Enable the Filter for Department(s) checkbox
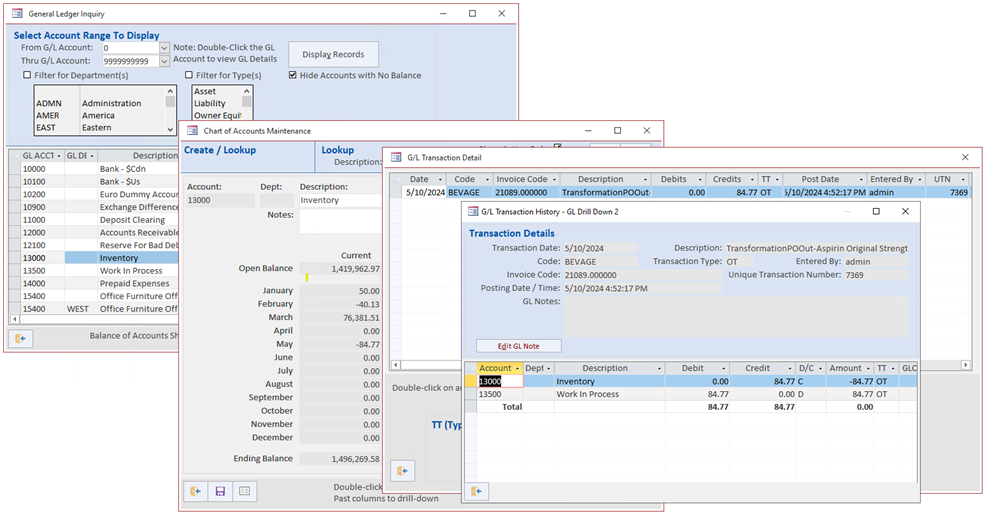The height and width of the screenshot is (516, 987). (x=27, y=75)
